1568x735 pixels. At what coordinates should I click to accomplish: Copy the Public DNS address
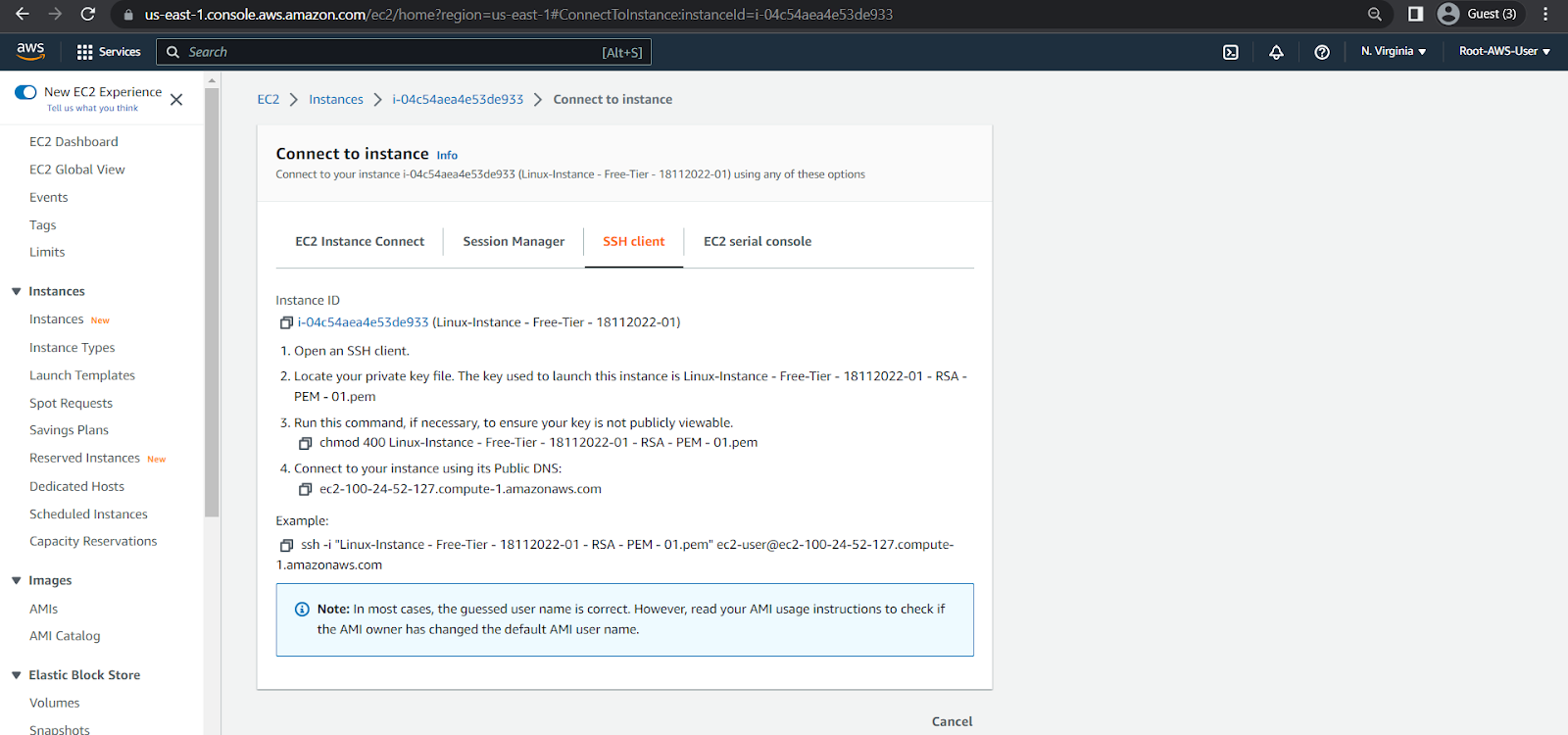[305, 489]
